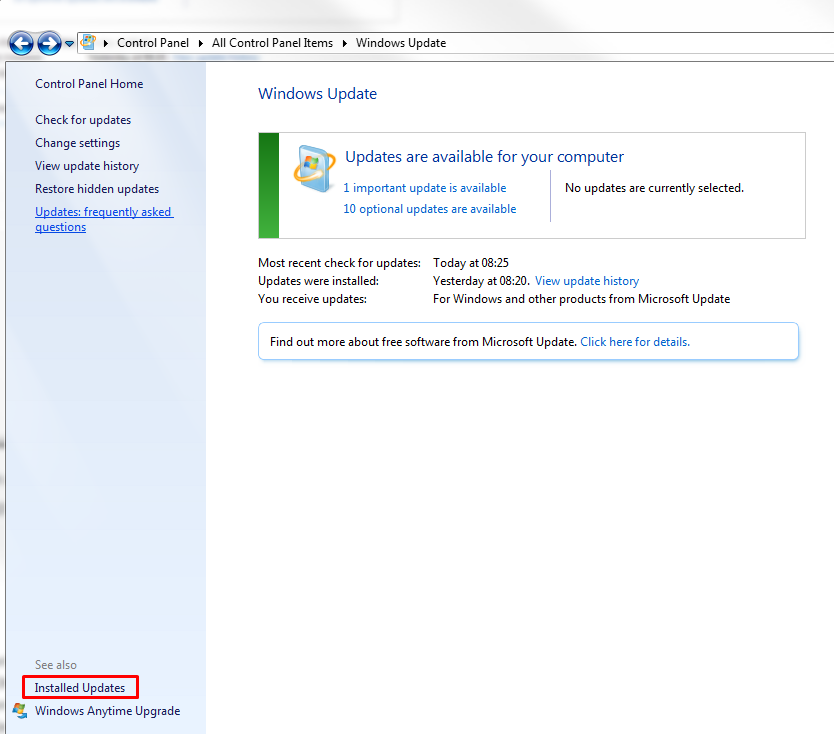
Task: Click the Yesterday at 08:20 install time
Action: coord(481,281)
